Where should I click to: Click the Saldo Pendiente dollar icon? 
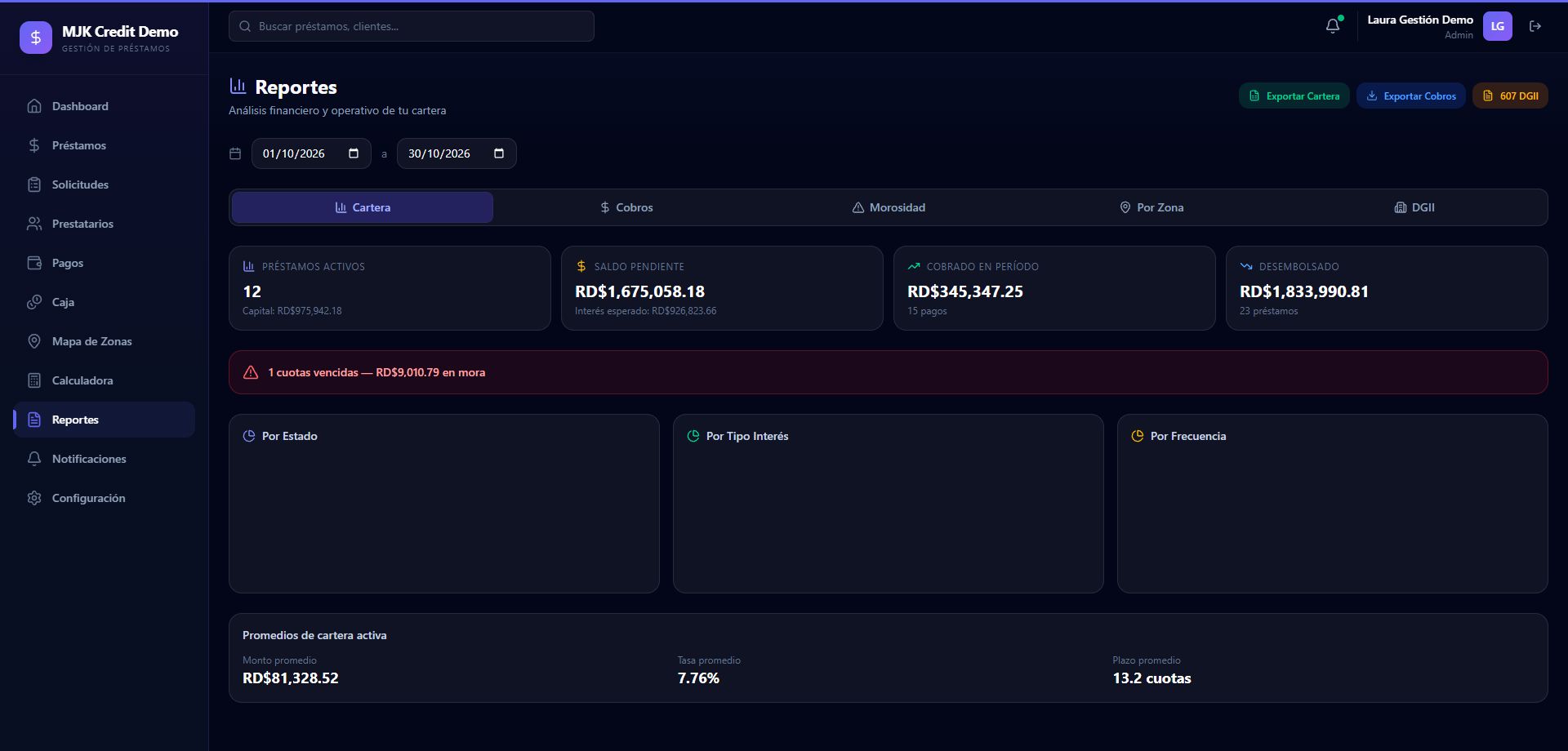tap(581, 266)
